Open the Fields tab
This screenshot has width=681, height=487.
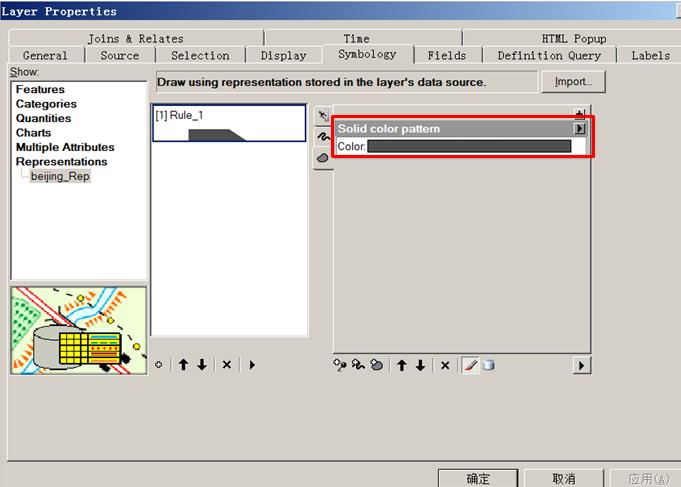tap(447, 55)
